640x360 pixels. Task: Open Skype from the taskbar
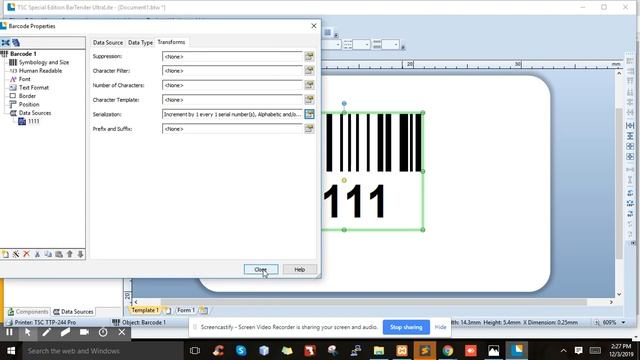(241, 351)
